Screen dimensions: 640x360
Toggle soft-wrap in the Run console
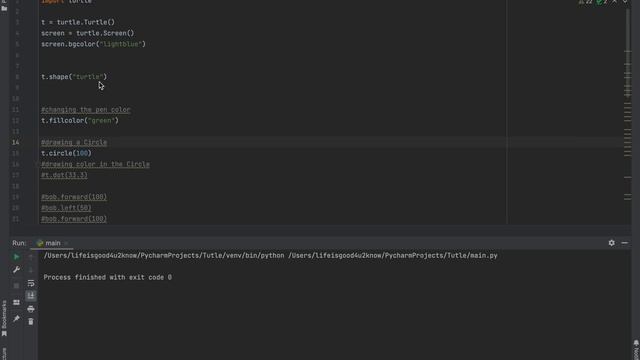click(31, 283)
